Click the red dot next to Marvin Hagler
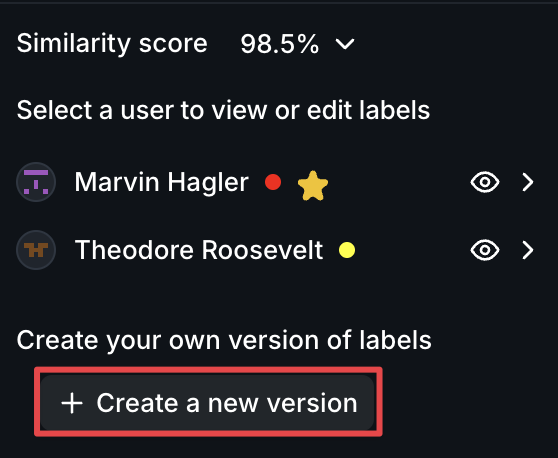The height and width of the screenshot is (458, 558). coord(273,182)
